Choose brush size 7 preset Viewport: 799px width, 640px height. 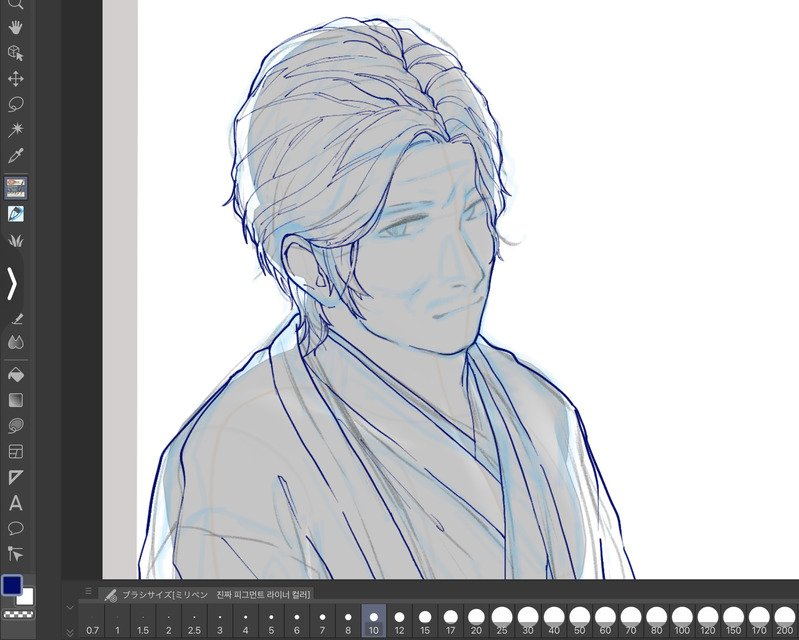pos(322,621)
